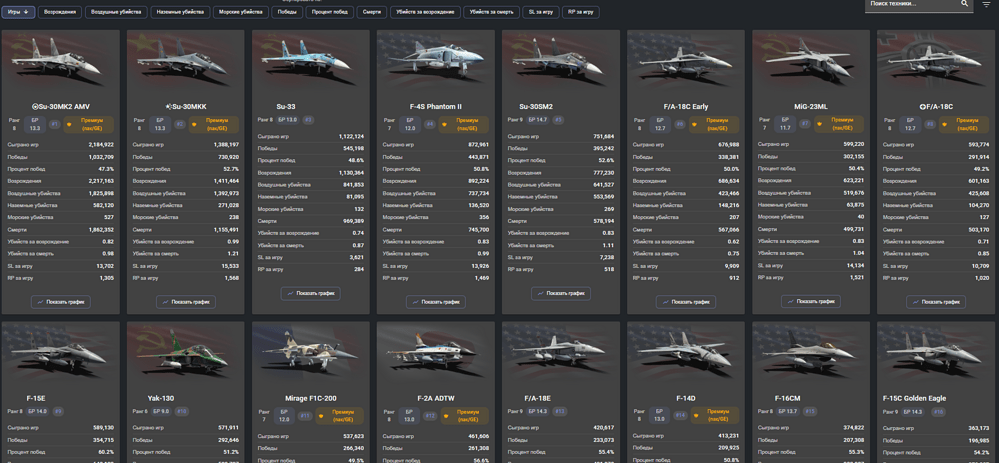Sort by 'RP за игру'
The width and height of the screenshot is (999, 463).
[x=580, y=12]
